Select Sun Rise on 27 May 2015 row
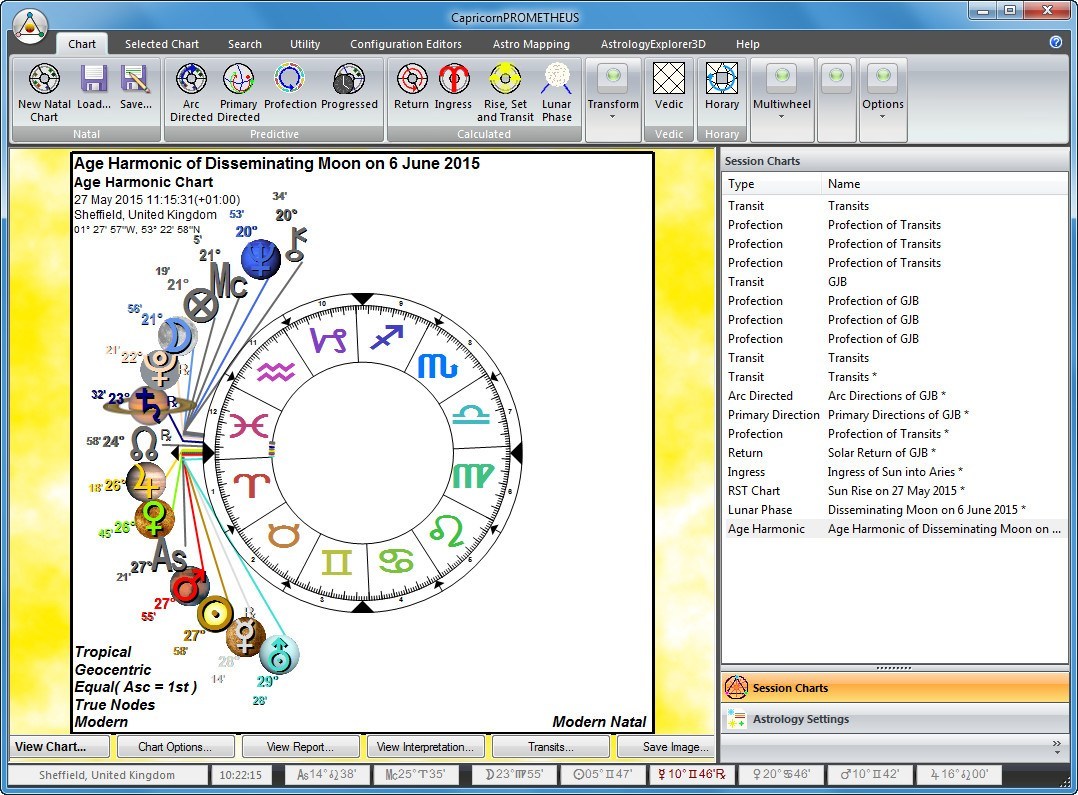 (894, 490)
